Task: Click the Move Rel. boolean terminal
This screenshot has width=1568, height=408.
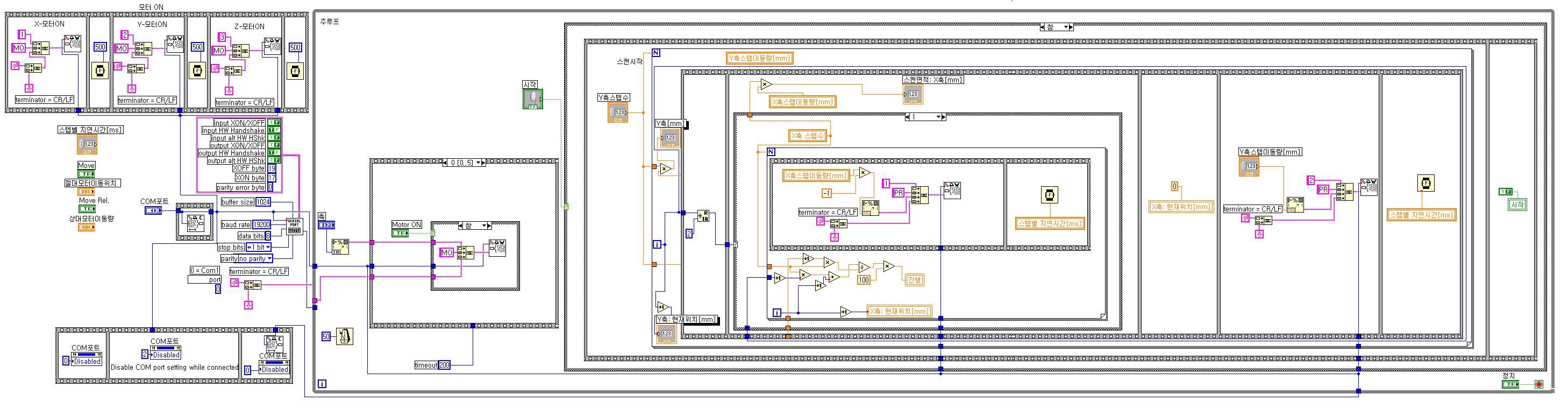Action: point(87,209)
